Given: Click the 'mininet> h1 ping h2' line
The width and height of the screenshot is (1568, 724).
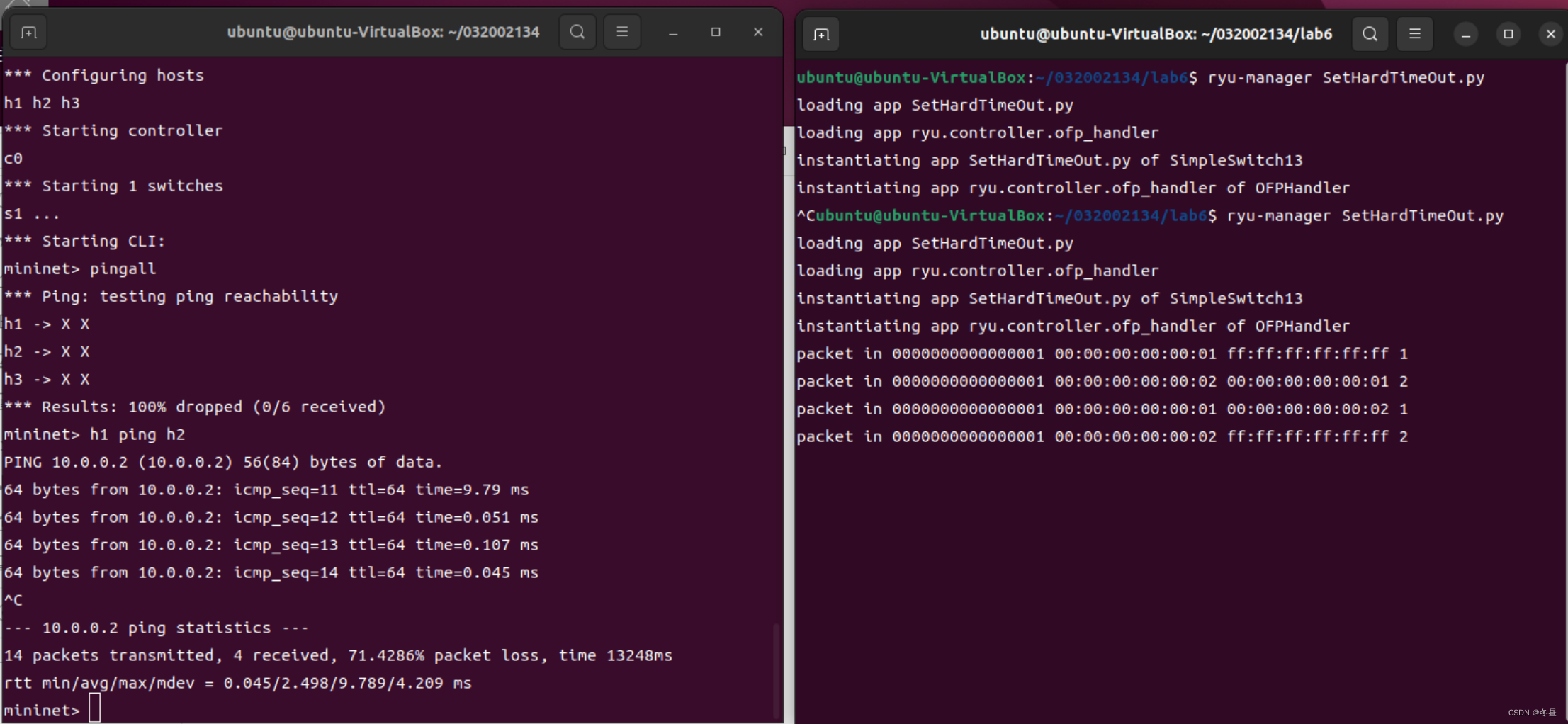Looking at the screenshot, I should (x=94, y=434).
